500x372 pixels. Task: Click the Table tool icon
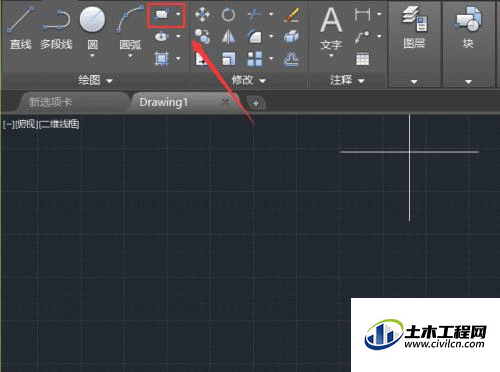tap(362, 59)
